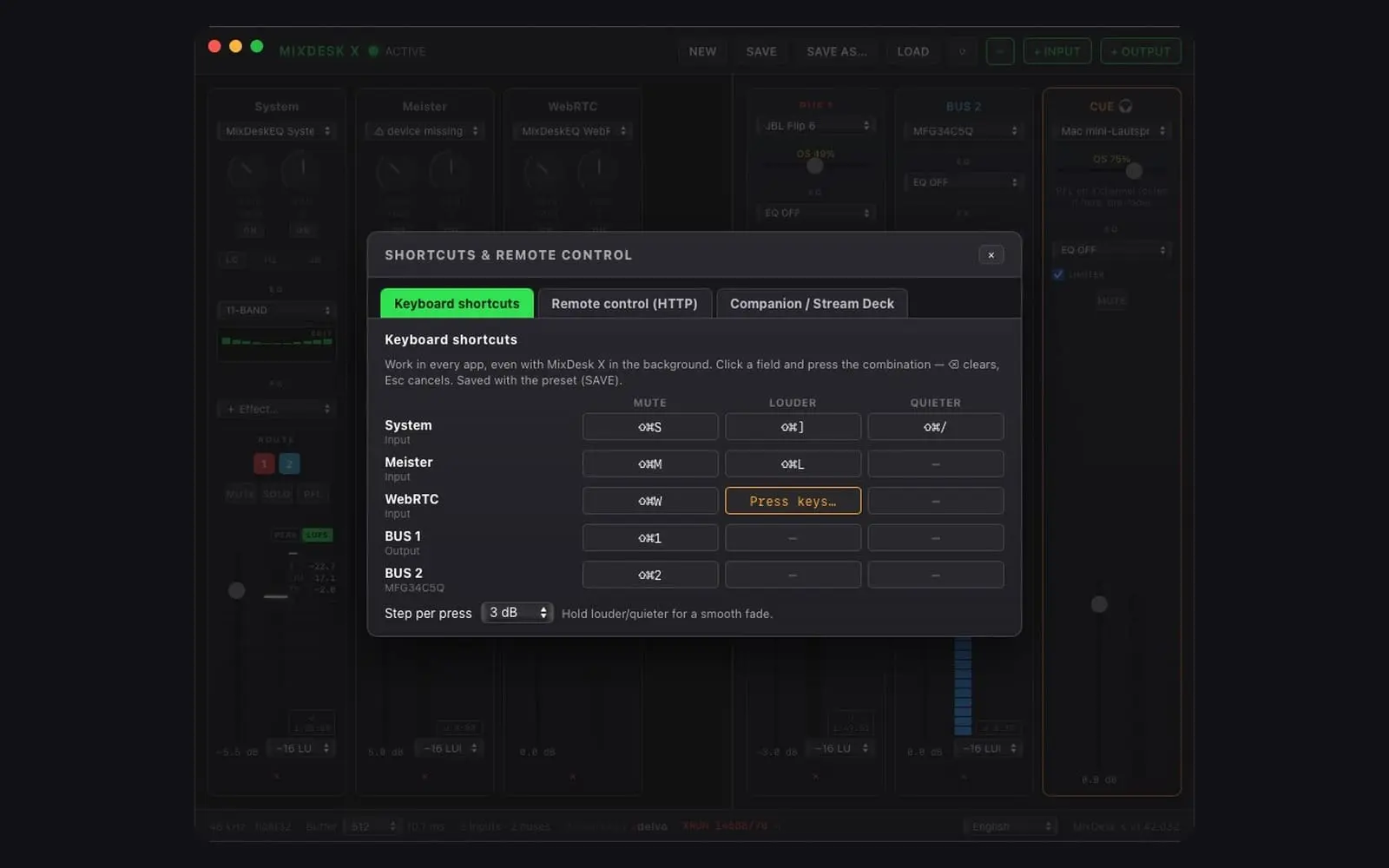1389x868 pixels.
Task: Open the Remote control (HTTP) tab
Action: 624,303
